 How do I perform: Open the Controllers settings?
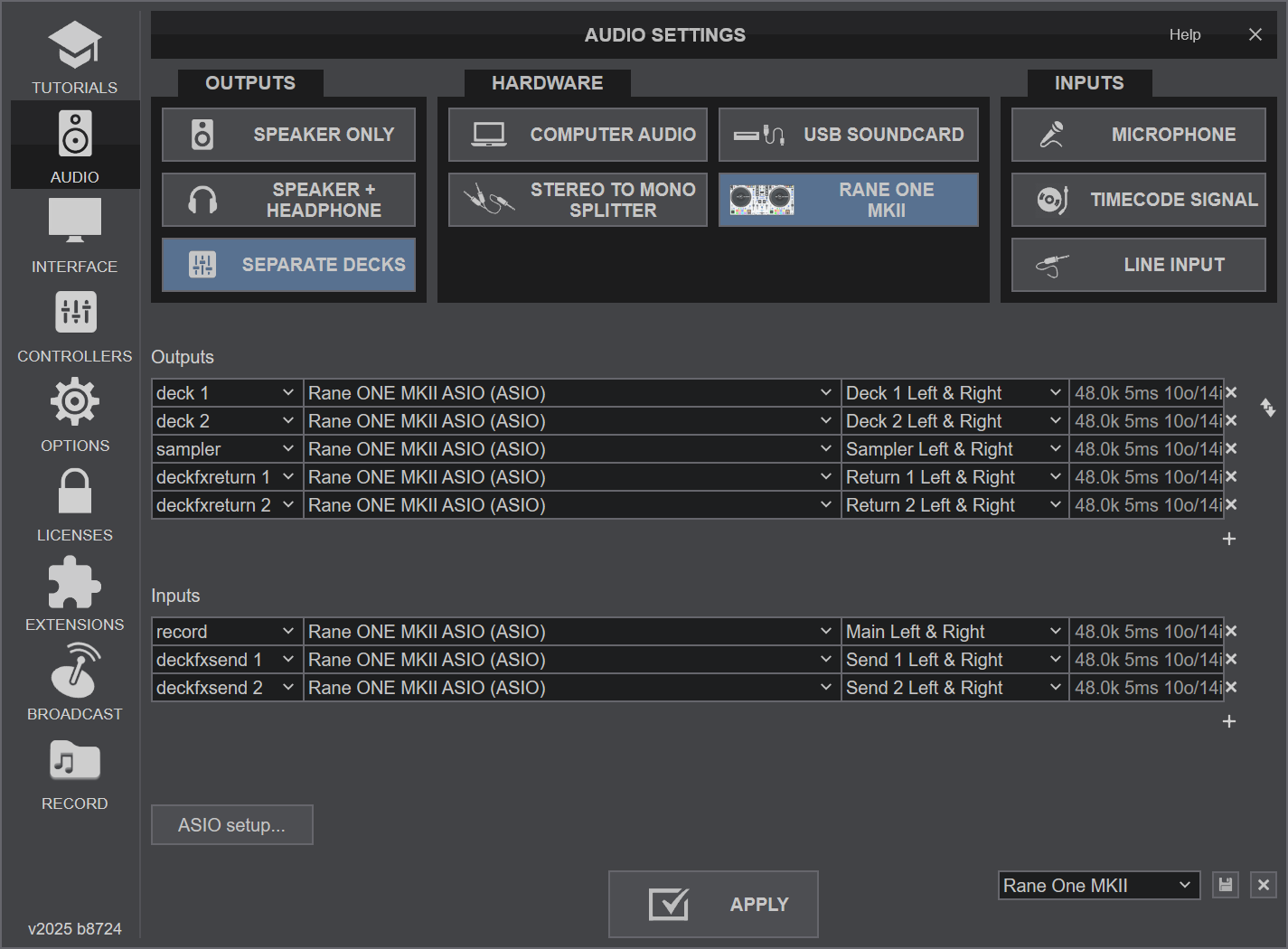75,325
